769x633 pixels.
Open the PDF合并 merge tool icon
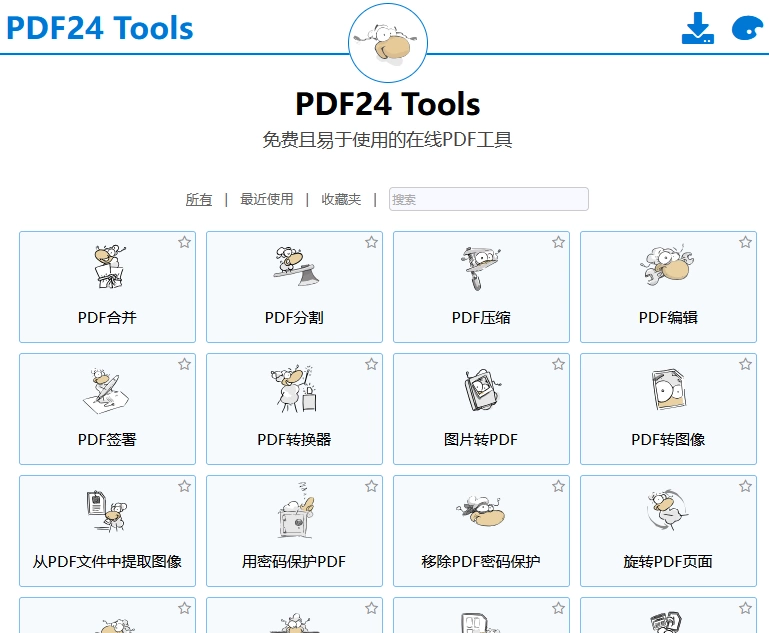pos(109,267)
